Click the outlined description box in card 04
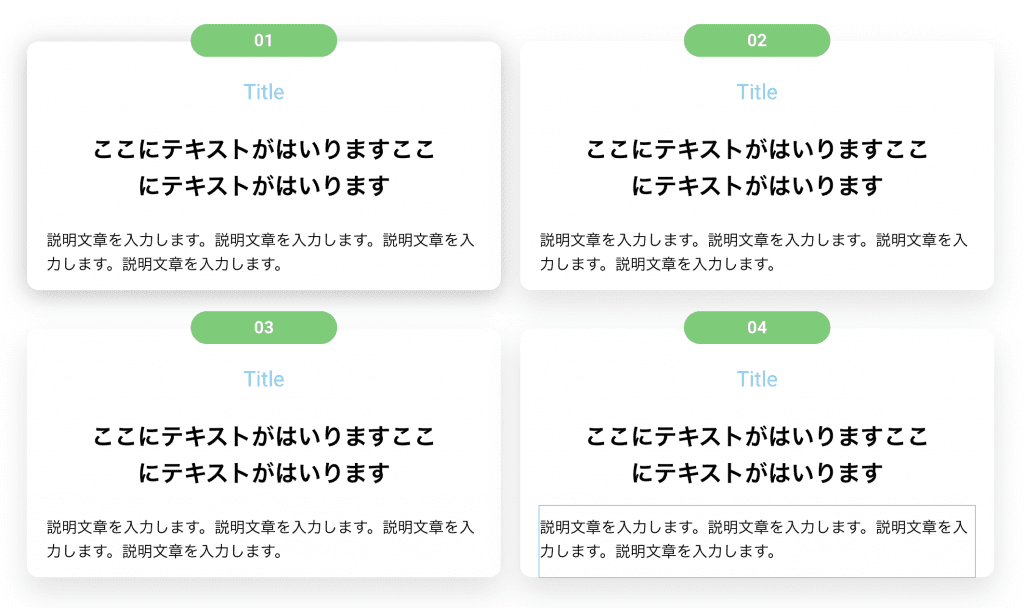 (x=757, y=541)
